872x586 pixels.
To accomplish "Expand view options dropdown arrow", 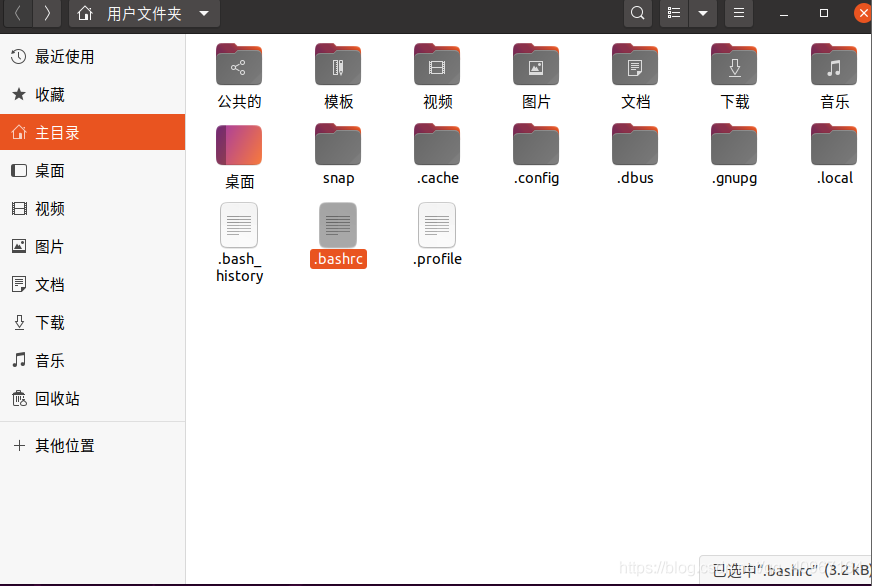I will [x=703, y=13].
